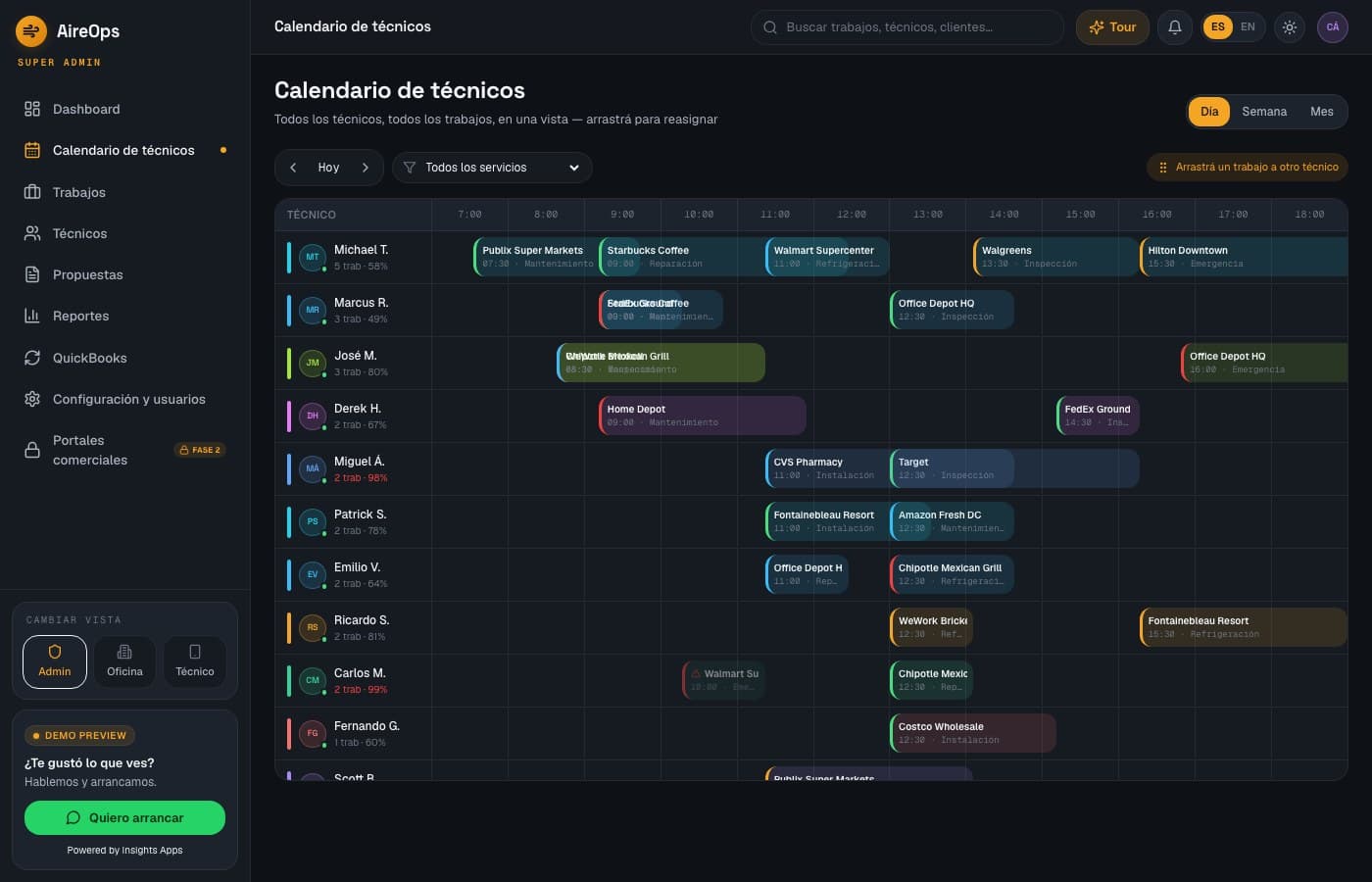Switch language to ES

click(x=1218, y=27)
